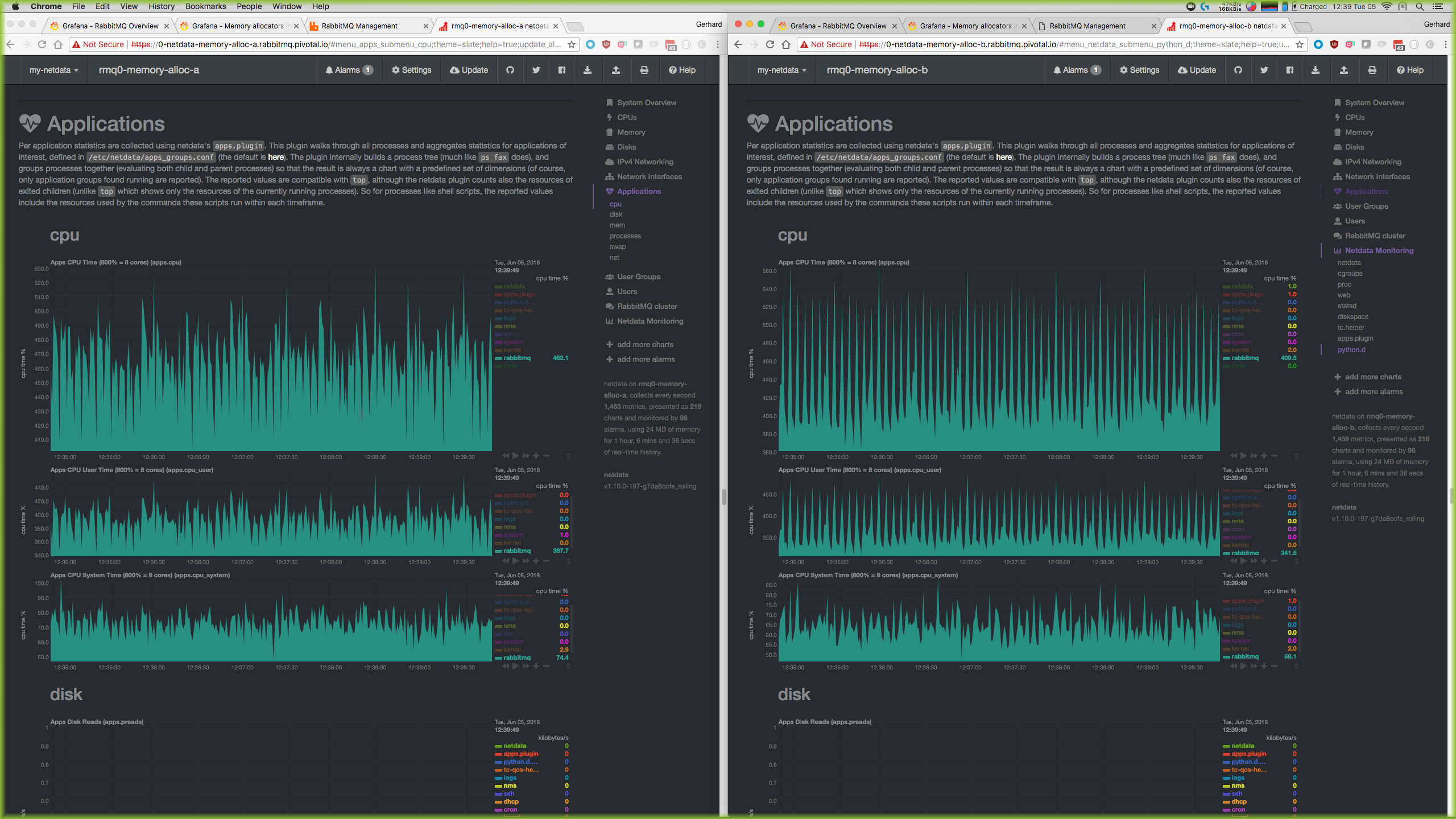
Task: Toggle netdata dimension in left Apps CPU Time legend
Action: pos(514,286)
